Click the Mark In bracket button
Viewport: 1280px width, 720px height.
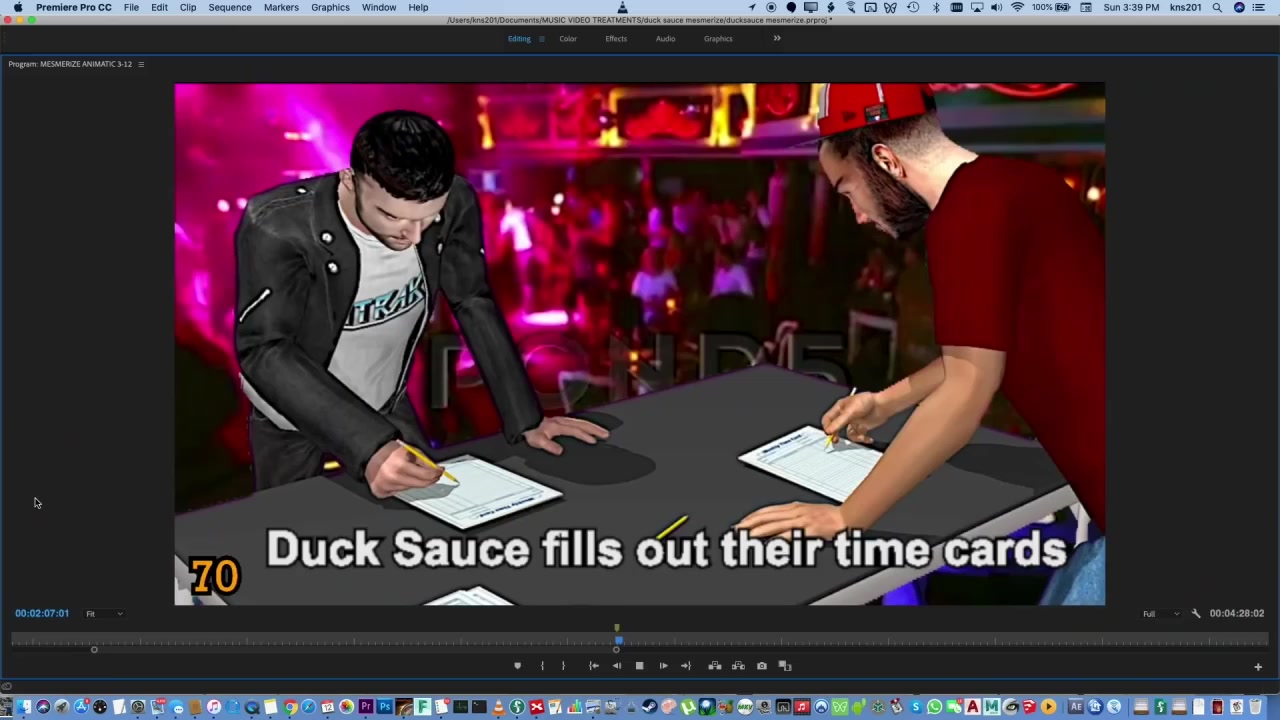pos(542,666)
